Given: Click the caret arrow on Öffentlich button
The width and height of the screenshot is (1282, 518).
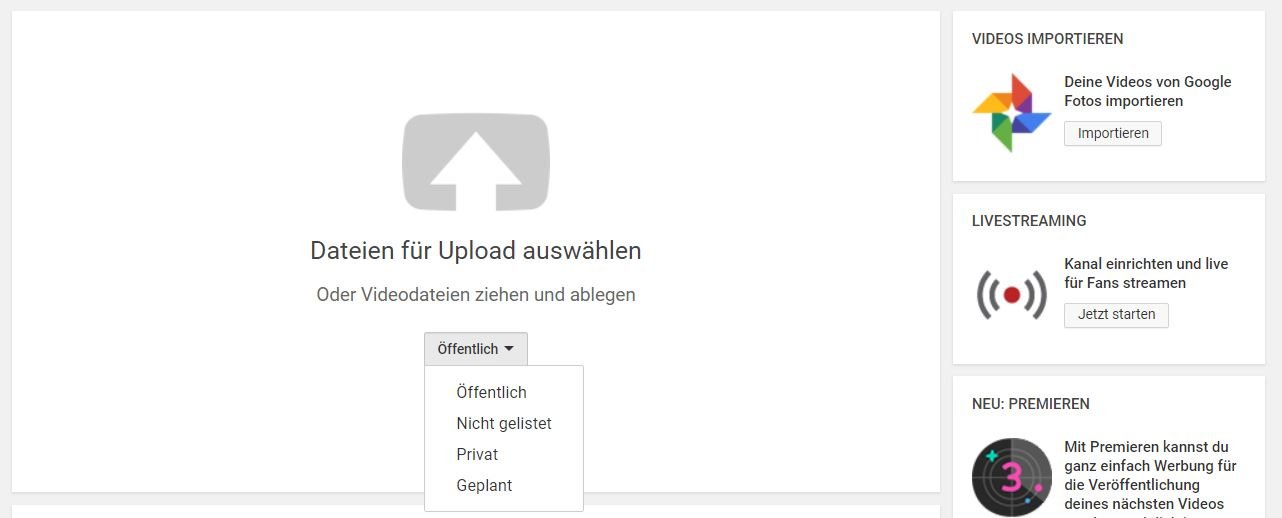Looking at the screenshot, I should (509, 349).
